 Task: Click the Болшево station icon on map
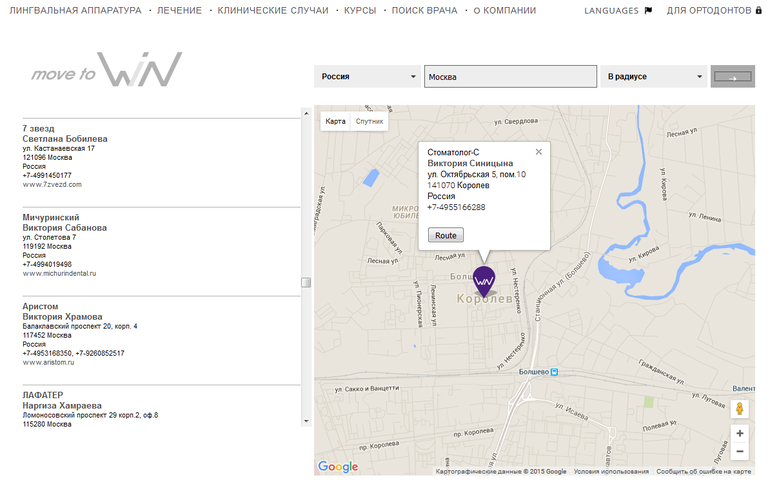pyautogui.click(x=554, y=372)
